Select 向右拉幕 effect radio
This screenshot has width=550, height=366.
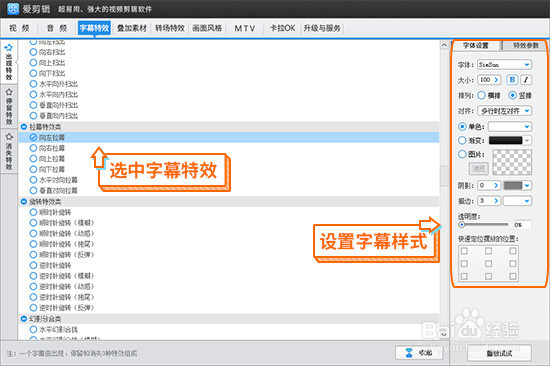(33, 148)
